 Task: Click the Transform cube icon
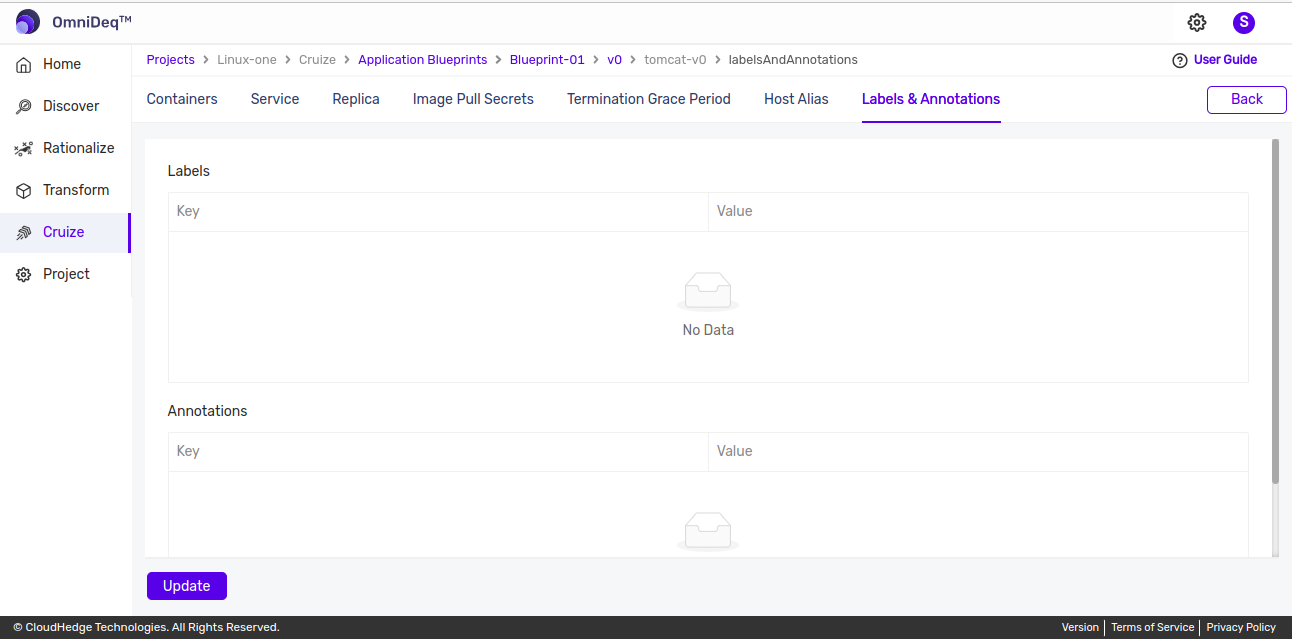tap(24, 191)
